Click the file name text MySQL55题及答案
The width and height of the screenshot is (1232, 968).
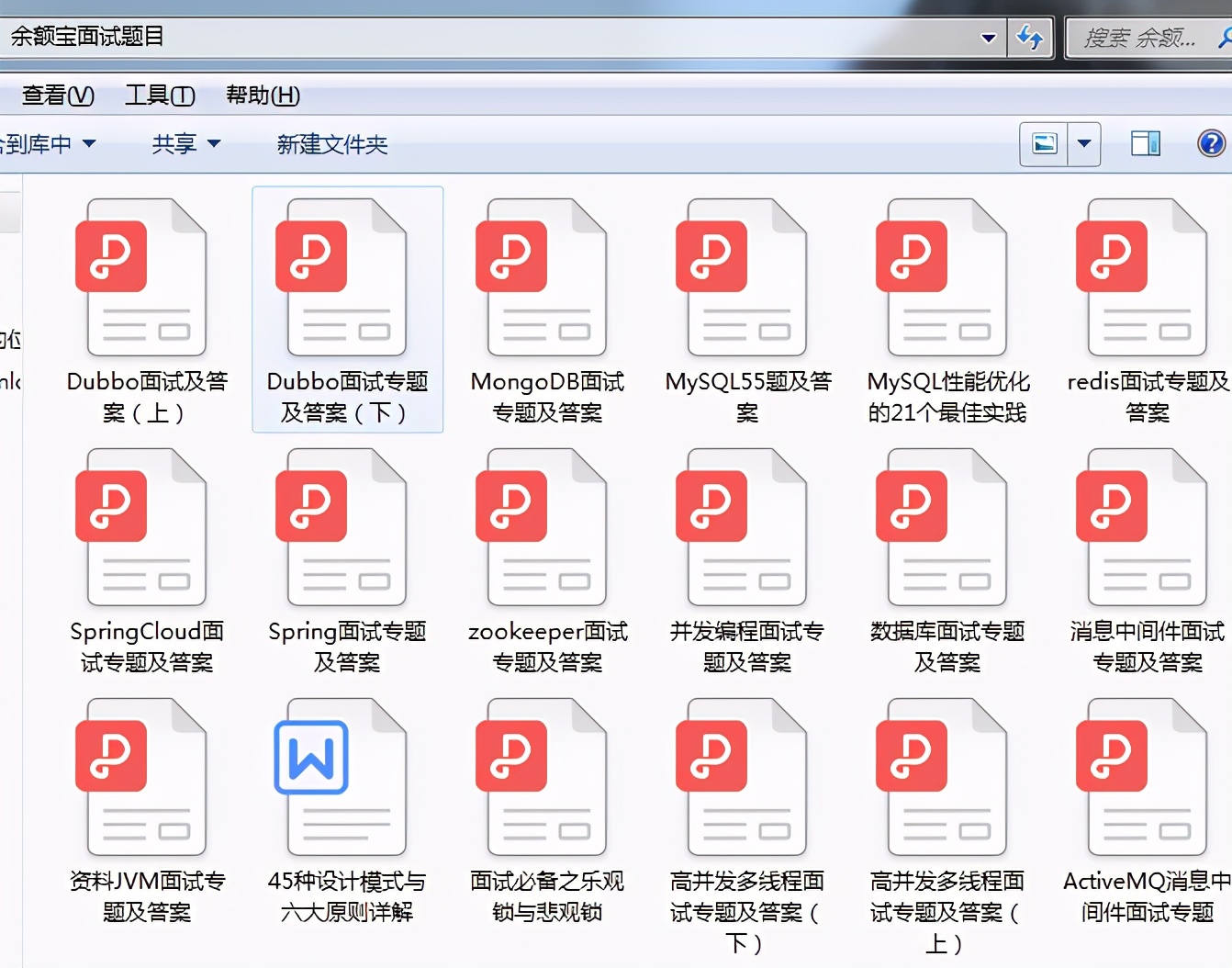[x=748, y=397]
